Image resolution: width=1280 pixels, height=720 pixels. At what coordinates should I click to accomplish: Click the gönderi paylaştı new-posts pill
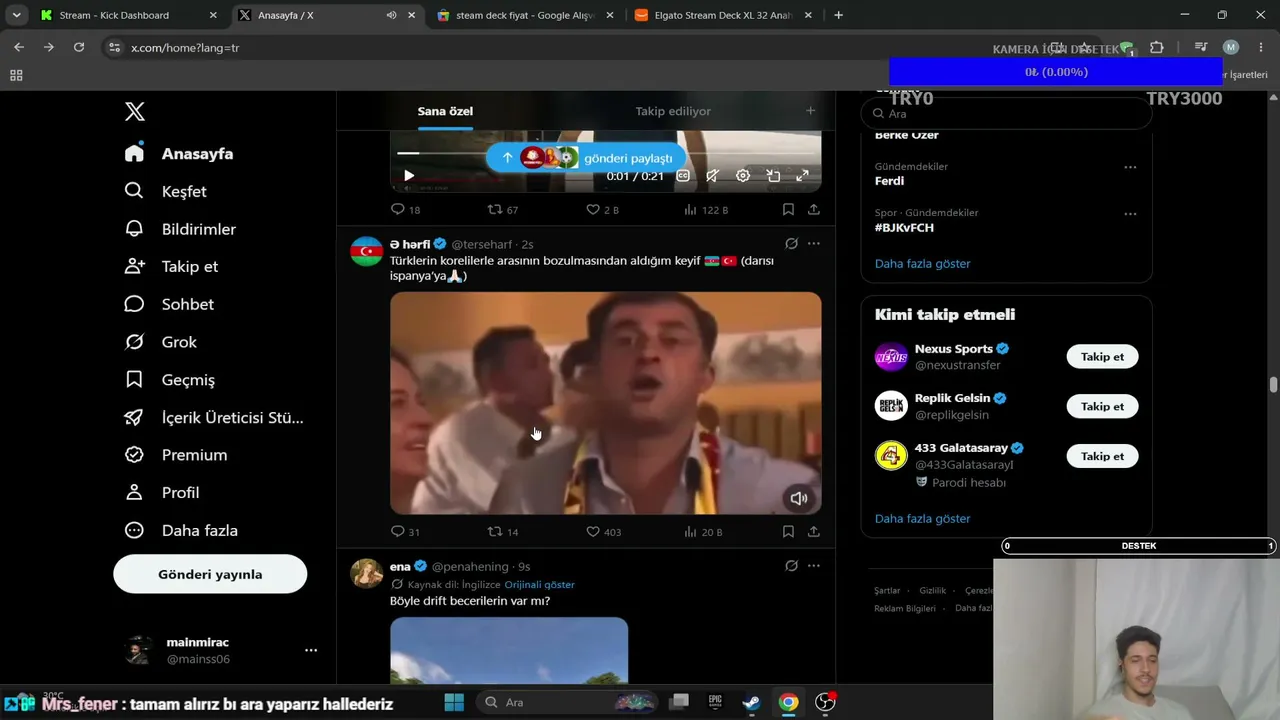[x=586, y=157]
